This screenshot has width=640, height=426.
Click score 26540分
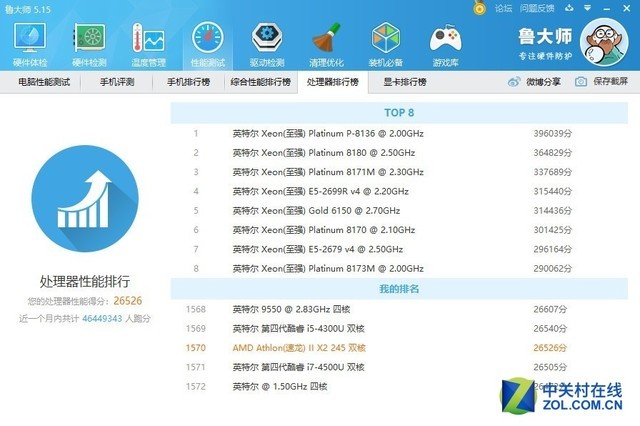click(x=550, y=328)
